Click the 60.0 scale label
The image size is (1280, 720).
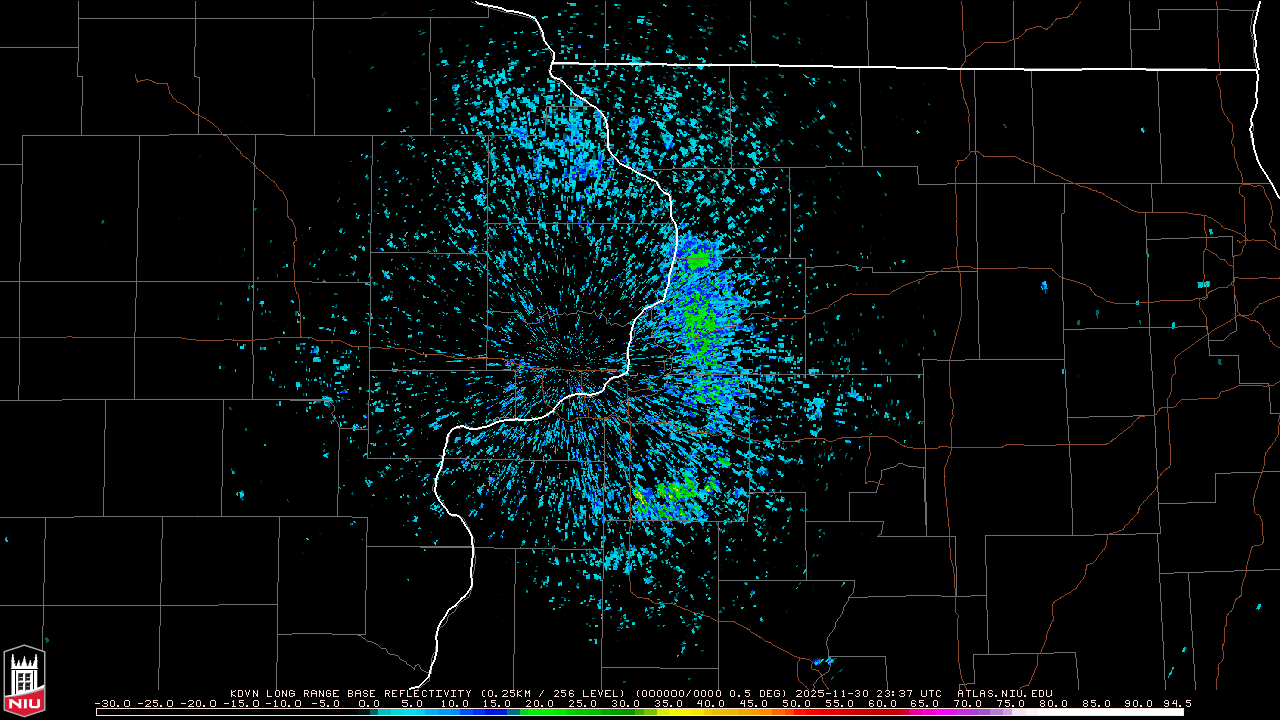click(885, 703)
